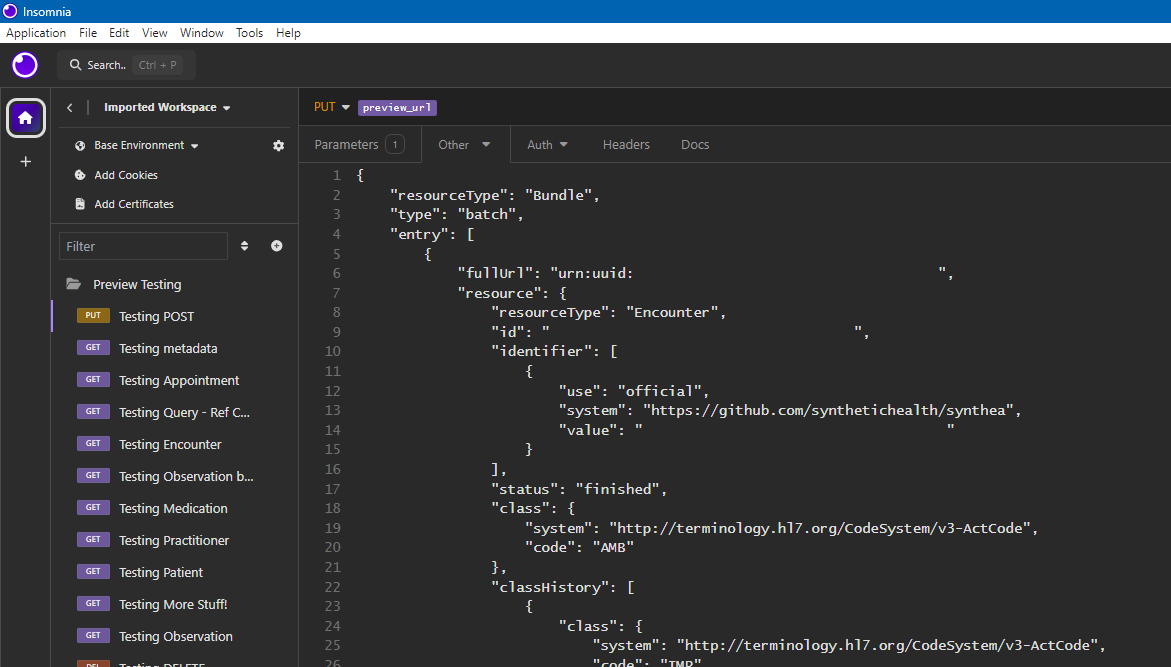
Task: Click the Add Certificates link
Action: pyautogui.click(x=134, y=204)
